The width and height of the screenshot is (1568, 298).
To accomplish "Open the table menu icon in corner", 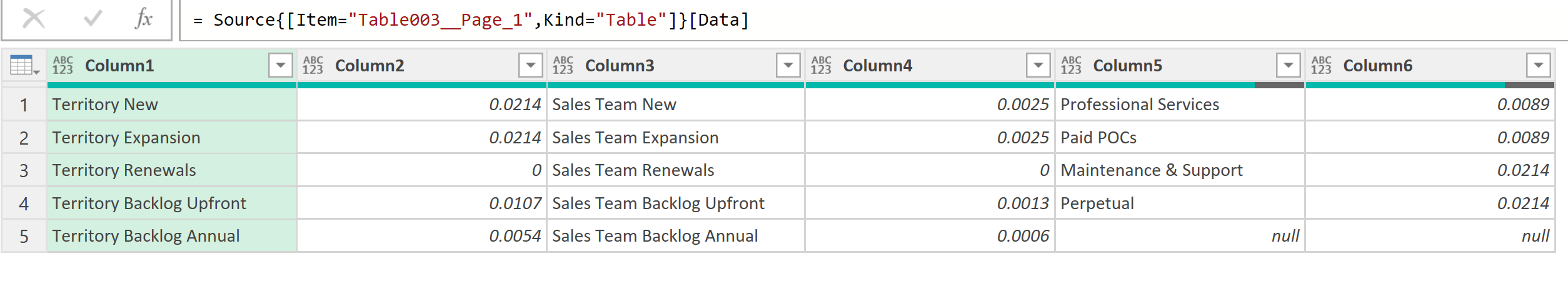I will click(24, 65).
